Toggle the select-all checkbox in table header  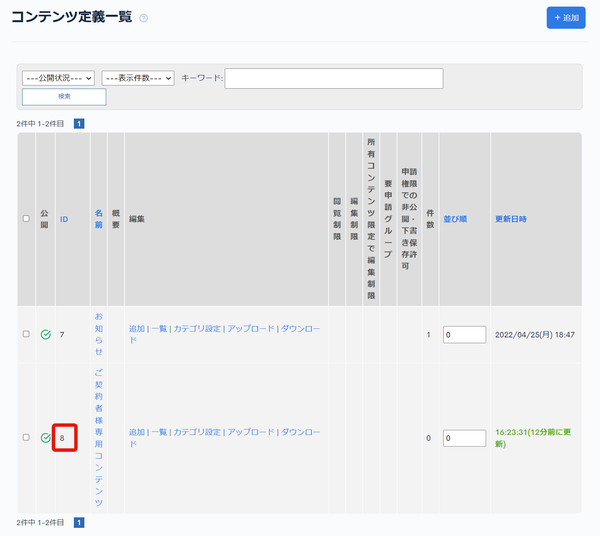[26, 219]
